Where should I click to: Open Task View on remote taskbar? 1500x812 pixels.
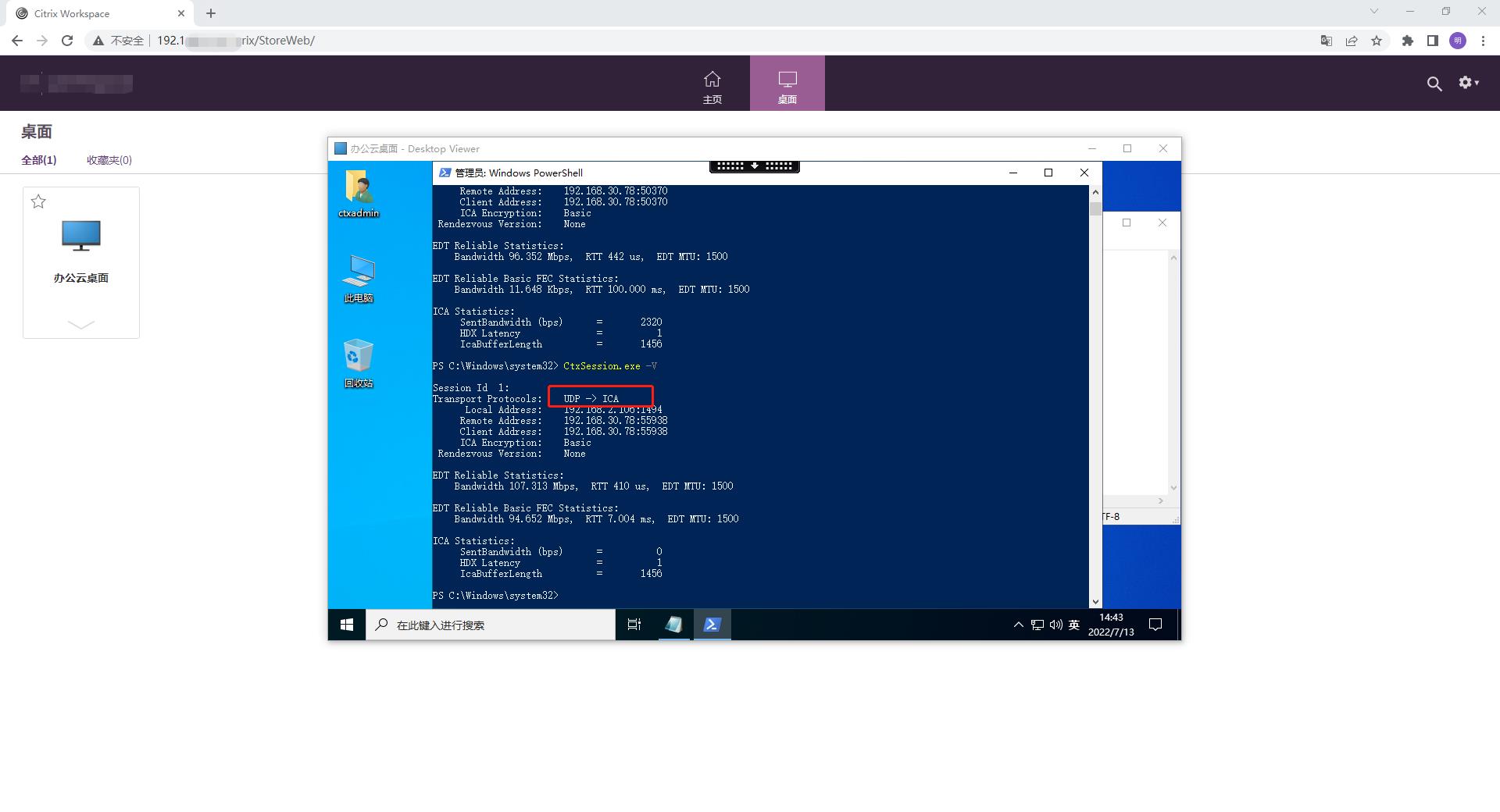pyautogui.click(x=634, y=625)
